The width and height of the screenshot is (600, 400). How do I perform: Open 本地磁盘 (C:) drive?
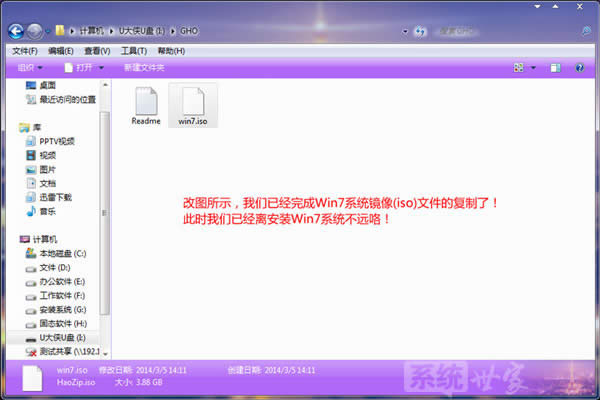(56, 253)
